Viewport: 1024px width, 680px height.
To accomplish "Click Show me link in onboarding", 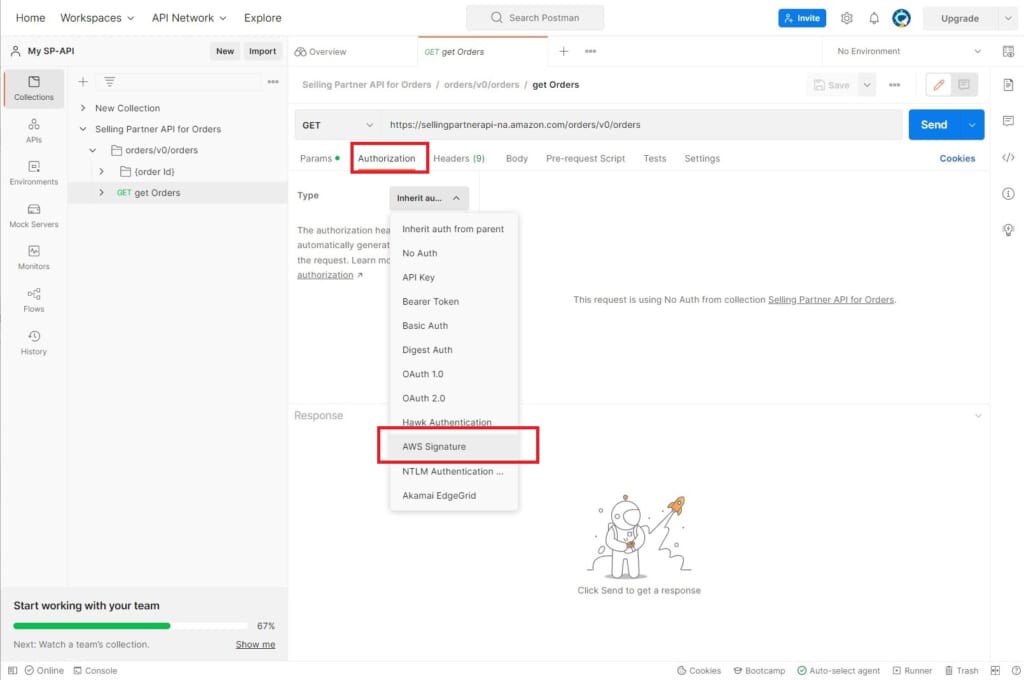I will (255, 644).
